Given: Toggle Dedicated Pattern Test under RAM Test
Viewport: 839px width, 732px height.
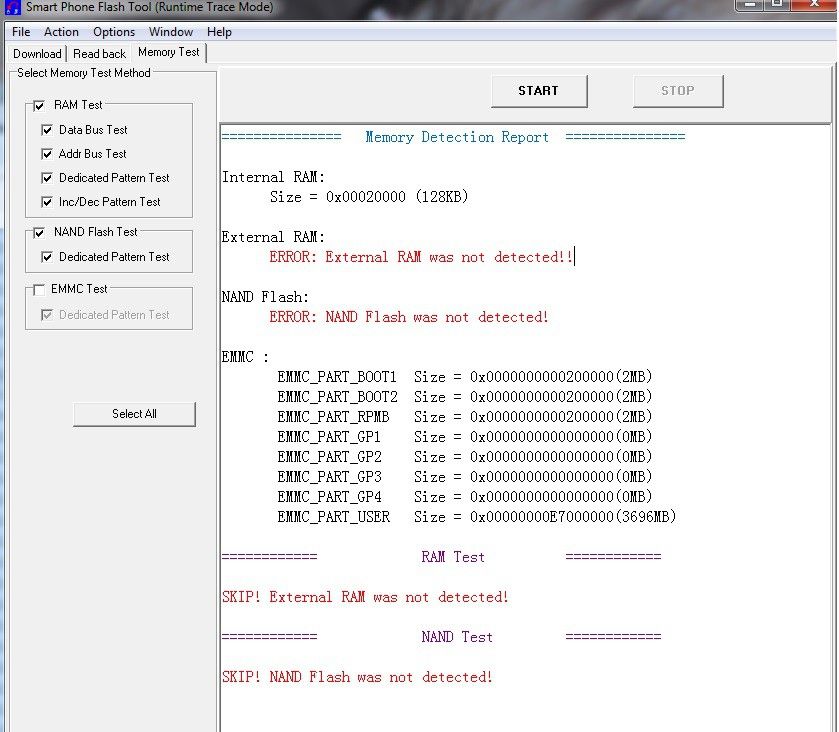Looking at the screenshot, I should pyautogui.click(x=47, y=178).
